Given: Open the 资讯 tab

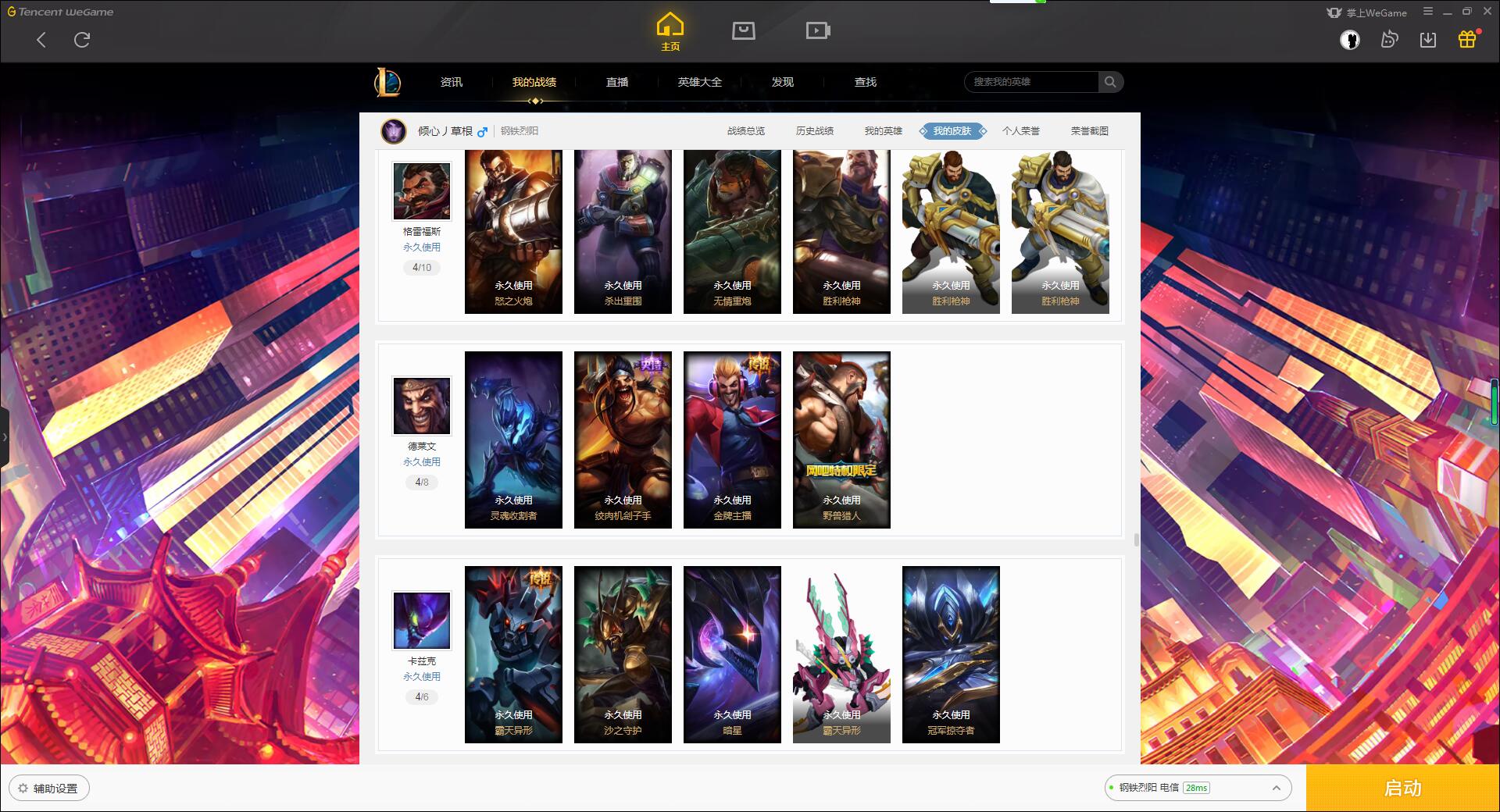Looking at the screenshot, I should point(451,82).
